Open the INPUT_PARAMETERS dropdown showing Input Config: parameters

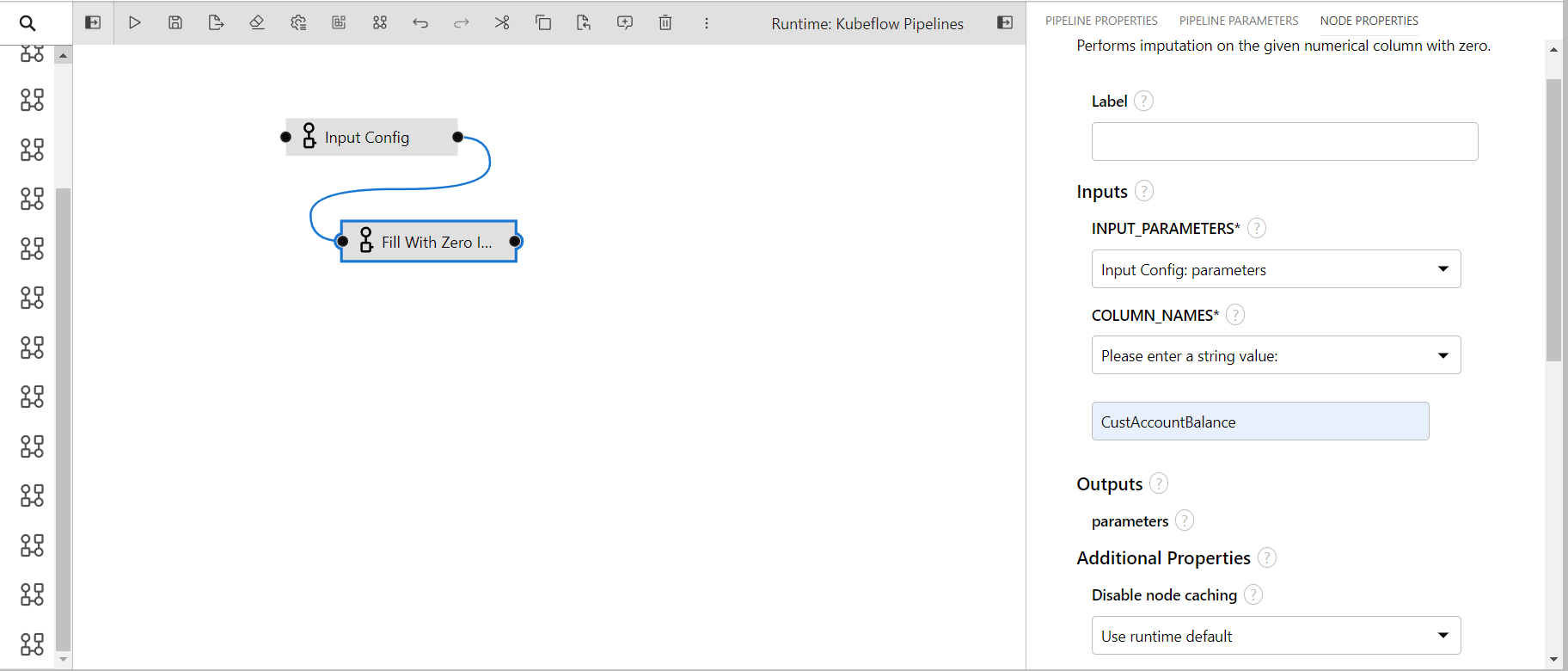tap(1276, 269)
